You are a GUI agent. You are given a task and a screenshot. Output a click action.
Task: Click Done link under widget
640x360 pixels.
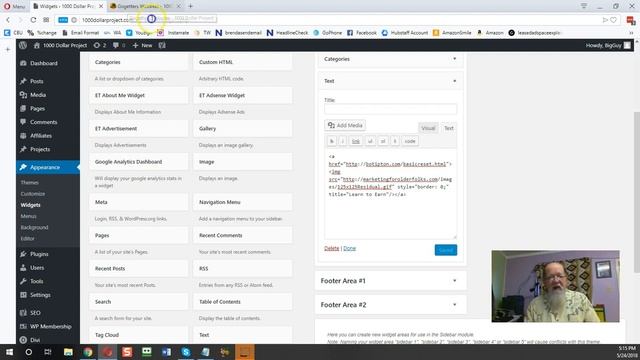[x=349, y=248]
